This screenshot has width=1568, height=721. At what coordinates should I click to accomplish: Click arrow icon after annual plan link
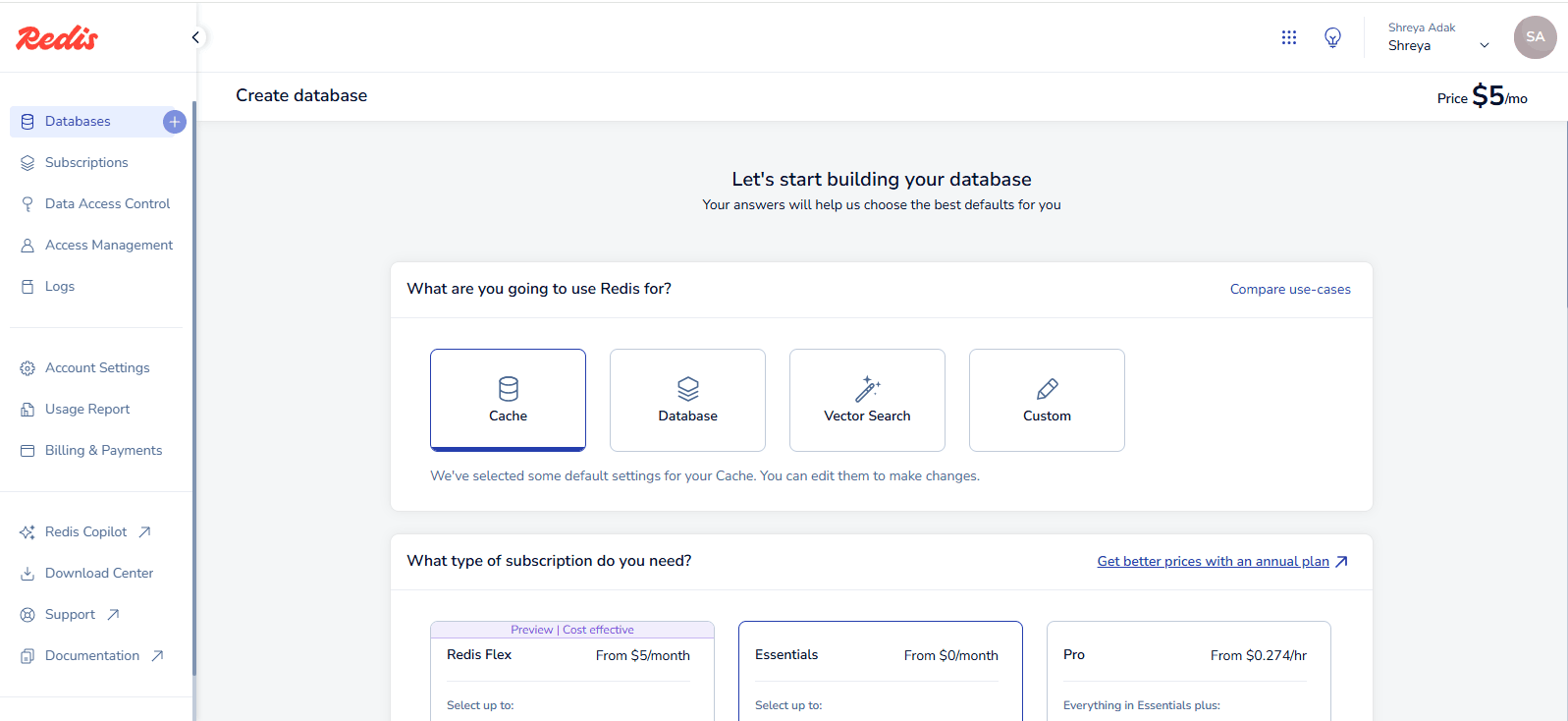pos(1341,562)
